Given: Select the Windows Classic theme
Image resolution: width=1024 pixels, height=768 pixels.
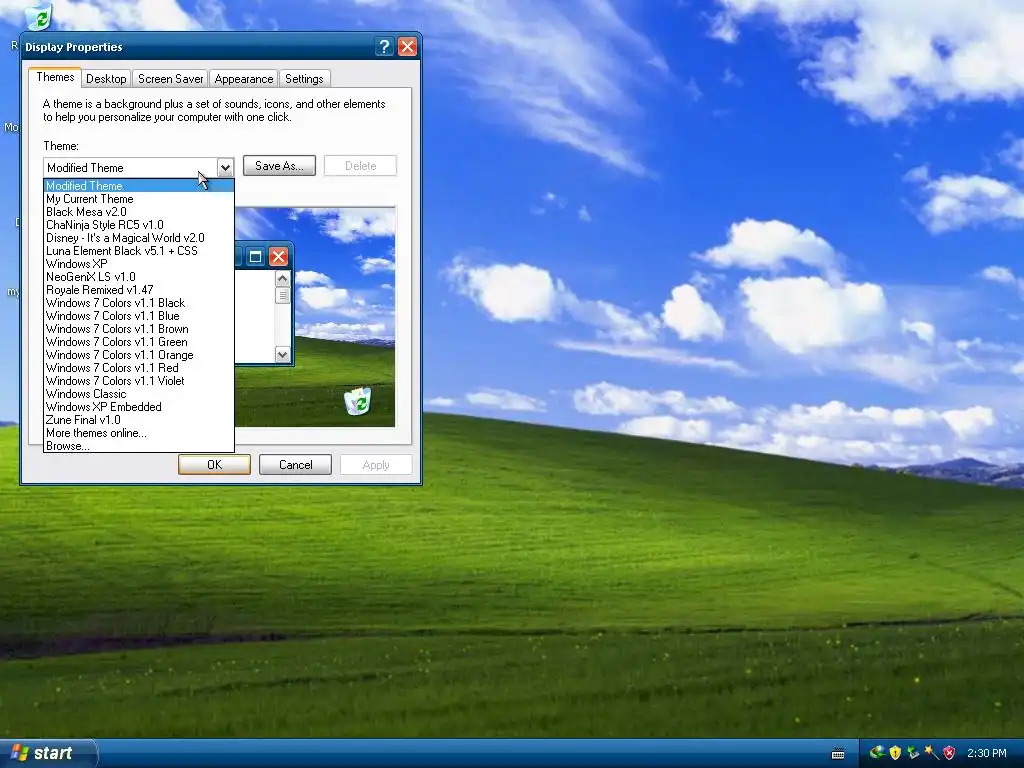Looking at the screenshot, I should [x=138, y=394].
